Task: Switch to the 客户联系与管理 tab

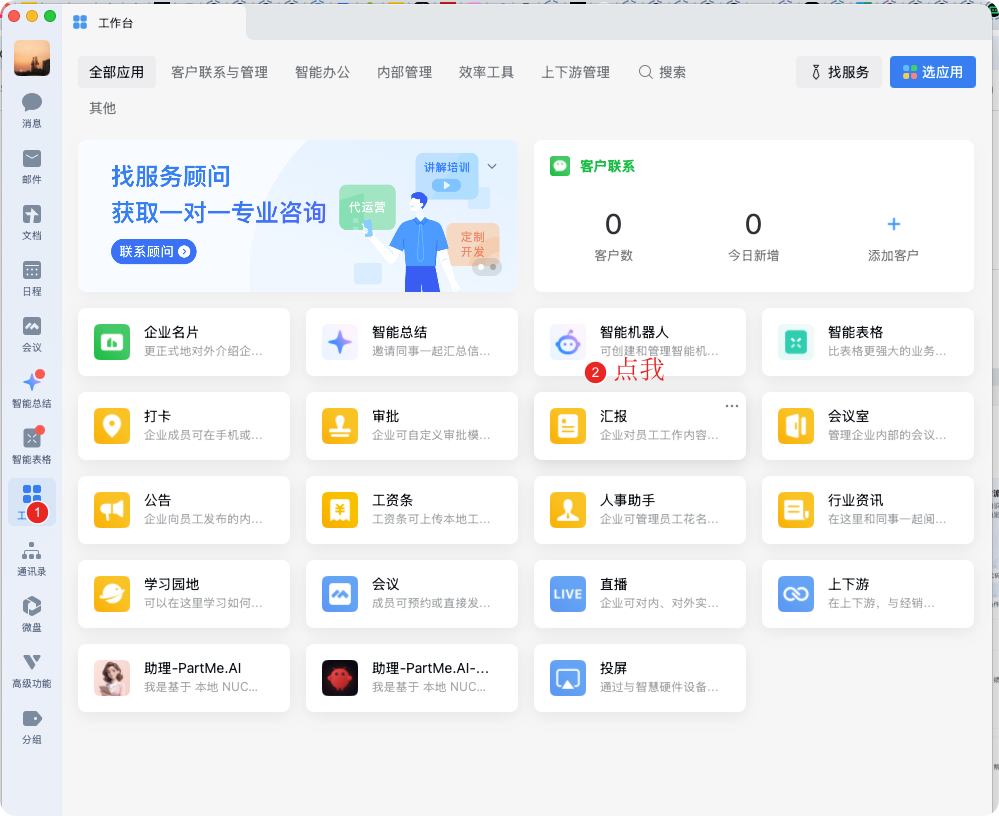Action: click(x=219, y=72)
